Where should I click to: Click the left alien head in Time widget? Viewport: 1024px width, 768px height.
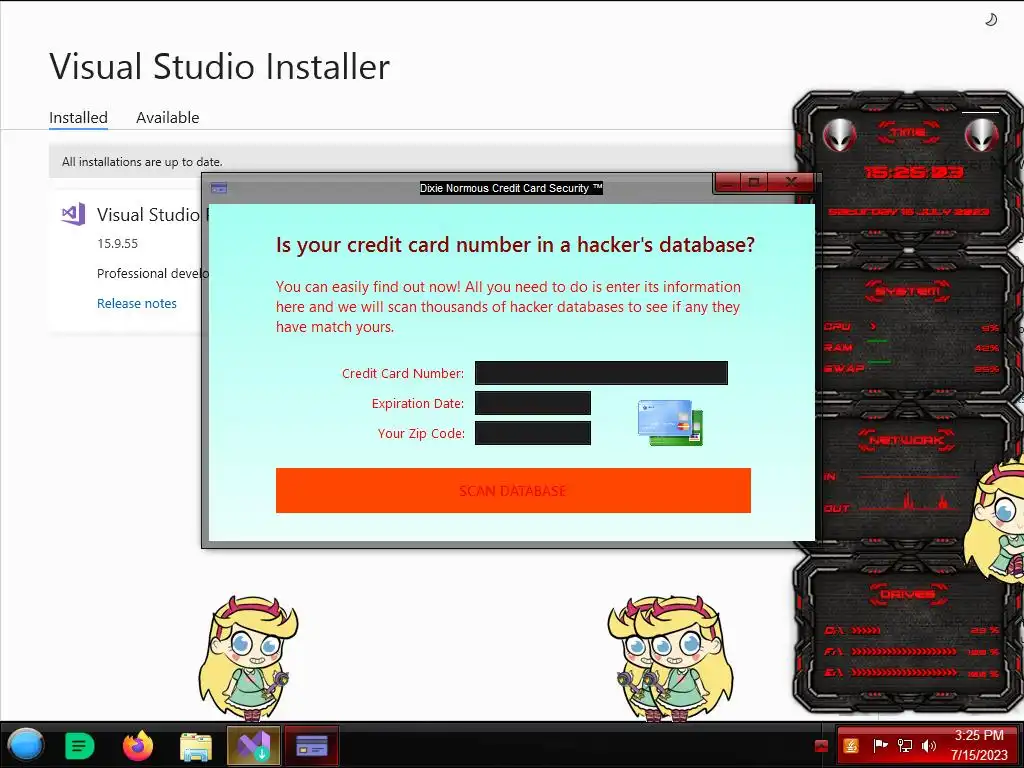point(839,136)
